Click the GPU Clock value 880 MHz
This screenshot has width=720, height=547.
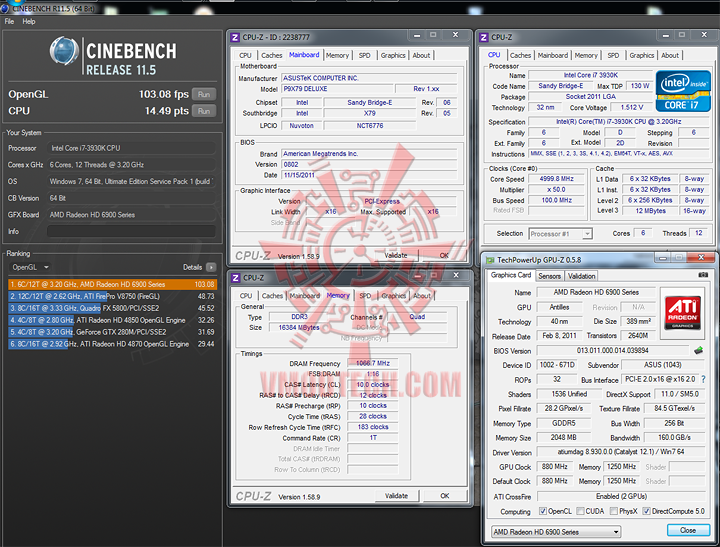click(x=554, y=467)
